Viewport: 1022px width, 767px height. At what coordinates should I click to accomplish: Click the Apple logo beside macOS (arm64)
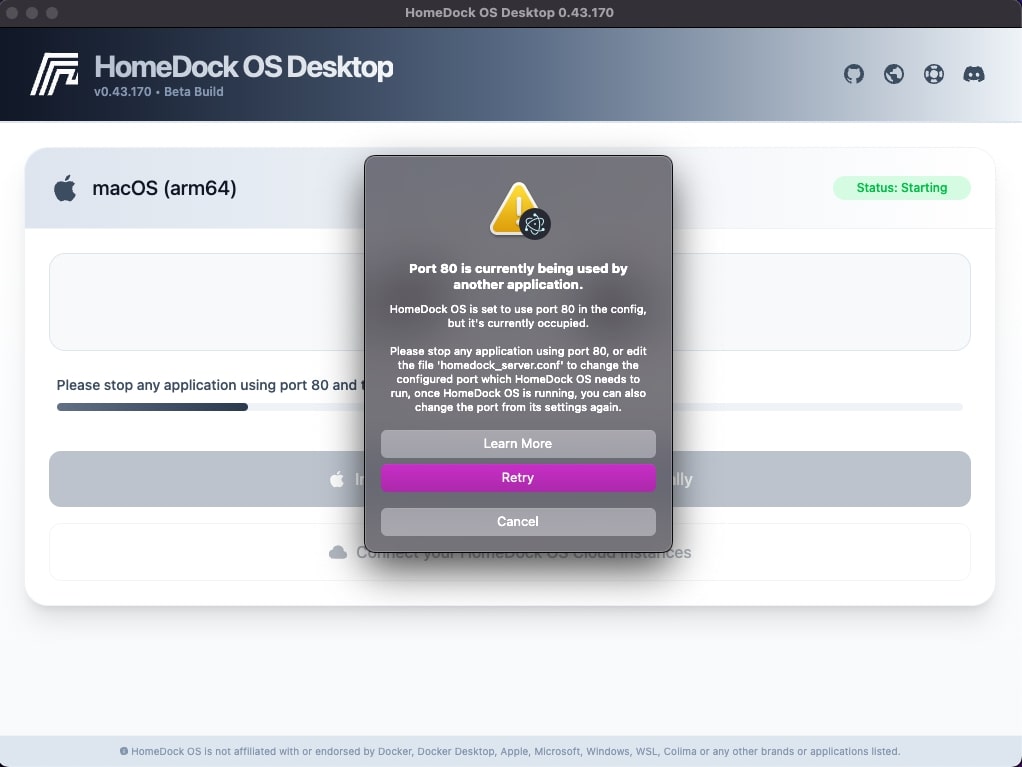tap(65, 188)
